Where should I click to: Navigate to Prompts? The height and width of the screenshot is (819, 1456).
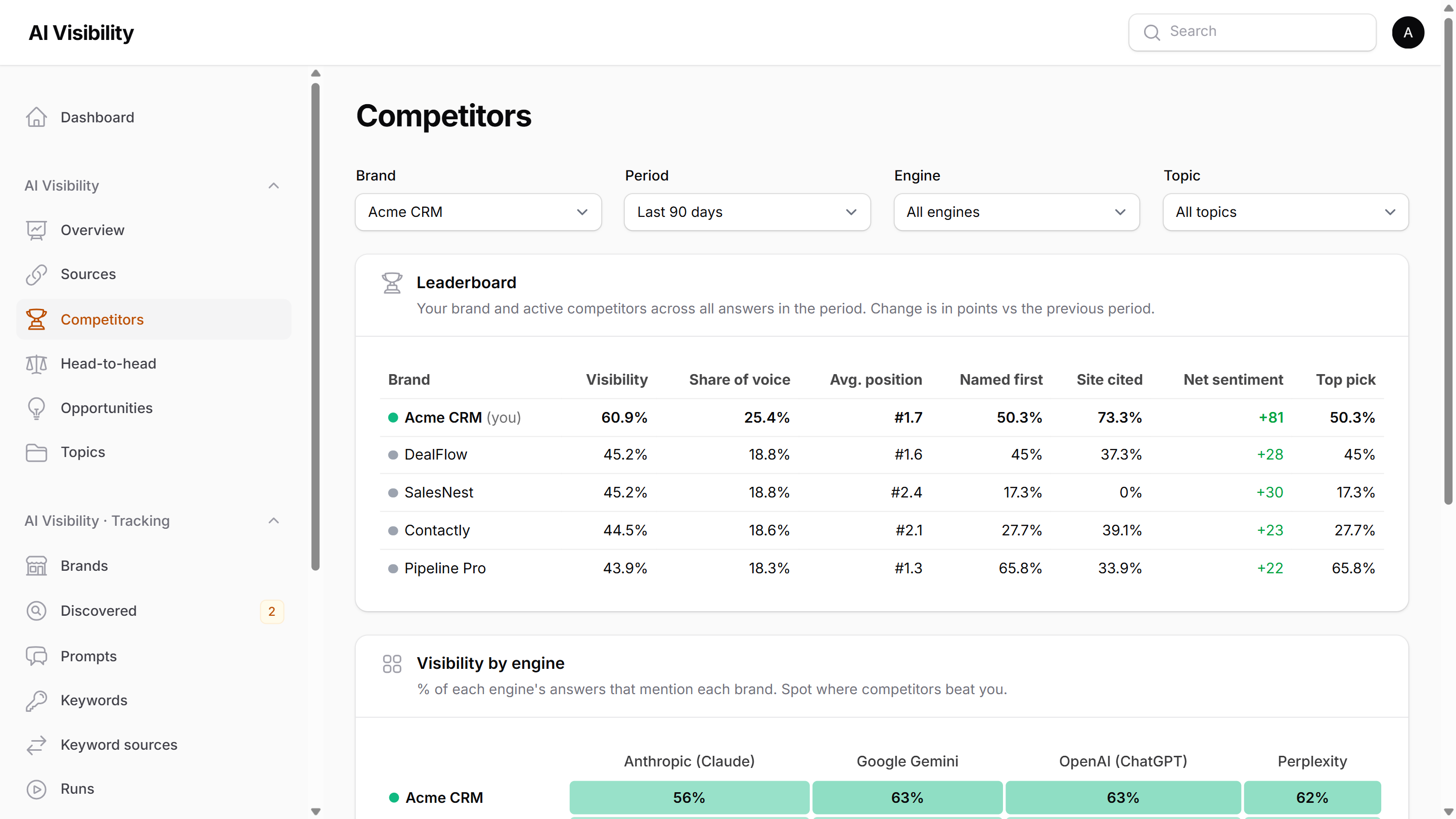point(154,656)
